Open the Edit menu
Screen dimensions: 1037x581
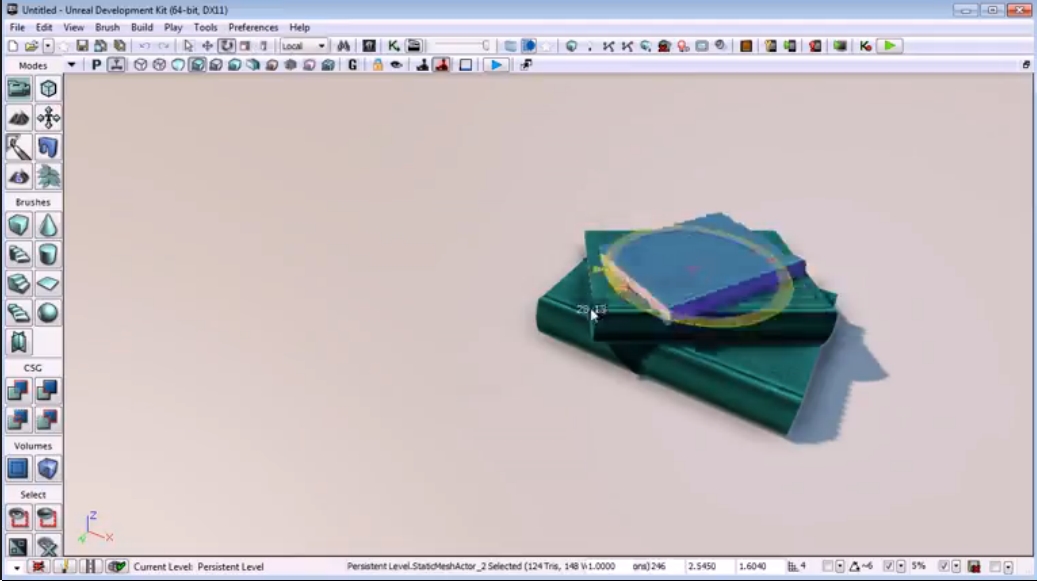(44, 28)
